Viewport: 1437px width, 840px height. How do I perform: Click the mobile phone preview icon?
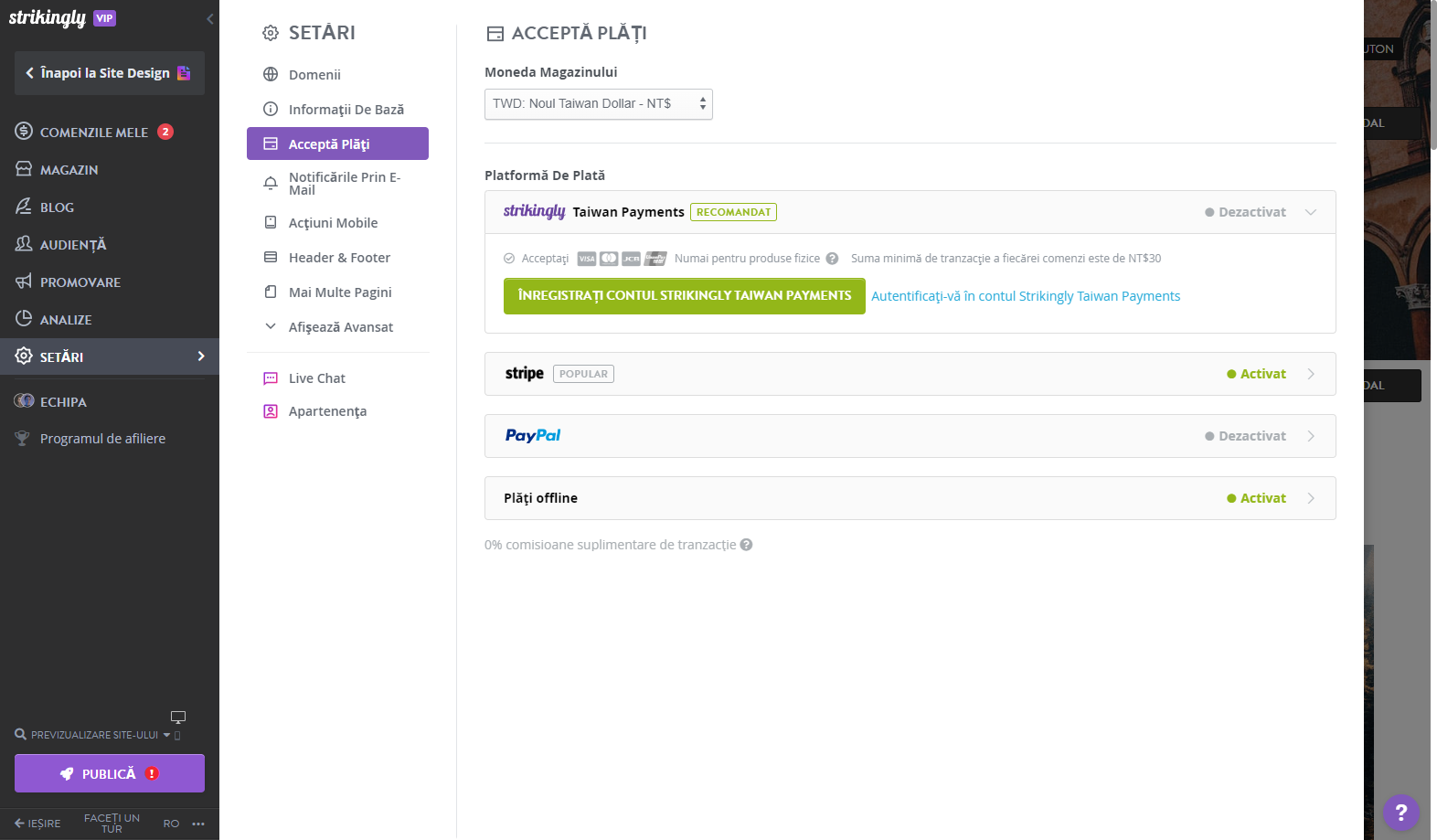pyautogui.click(x=177, y=735)
